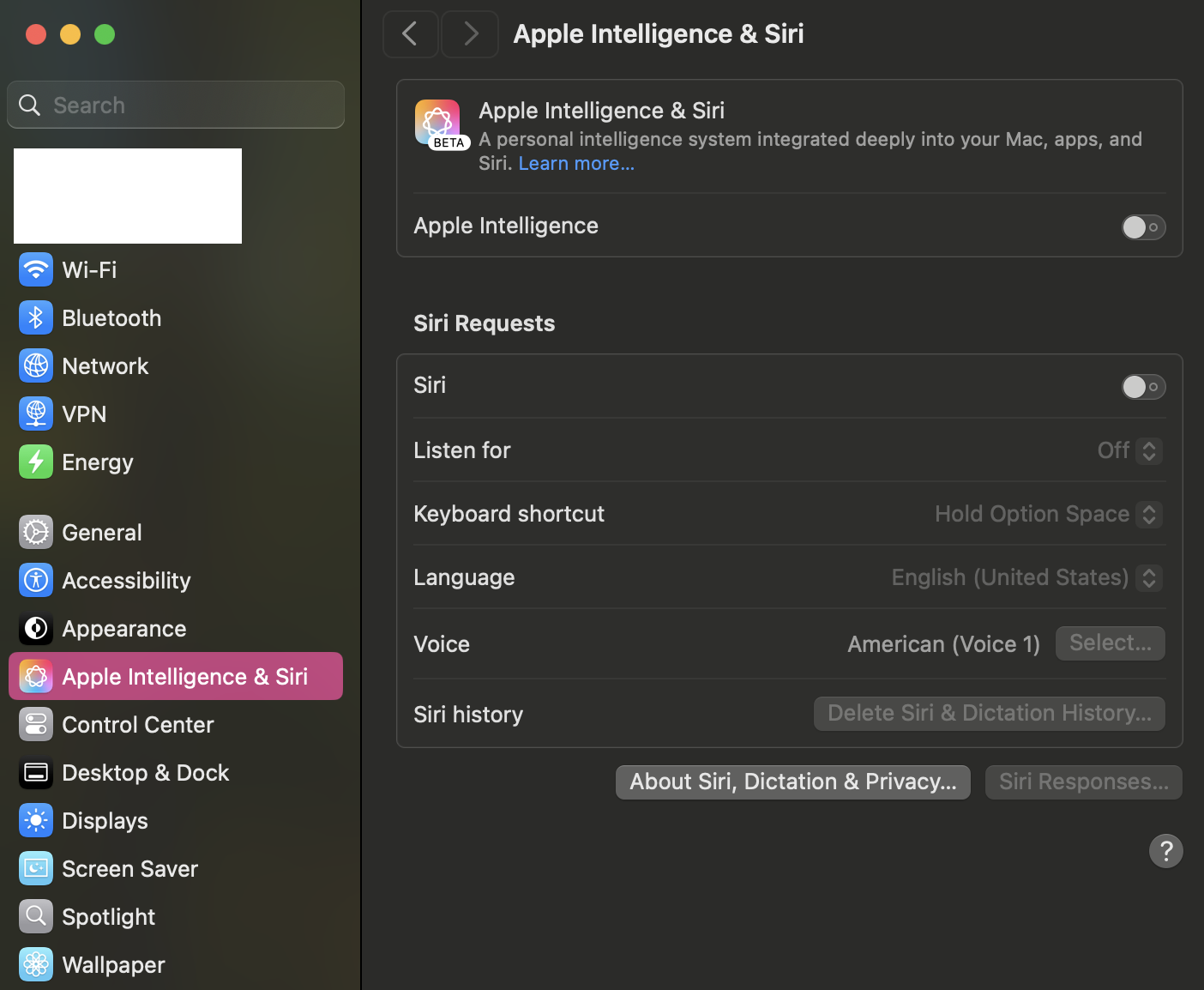Open About Siri, Dictation & Privacy
The height and width of the screenshot is (990, 1204).
pyautogui.click(x=793, y=782)
